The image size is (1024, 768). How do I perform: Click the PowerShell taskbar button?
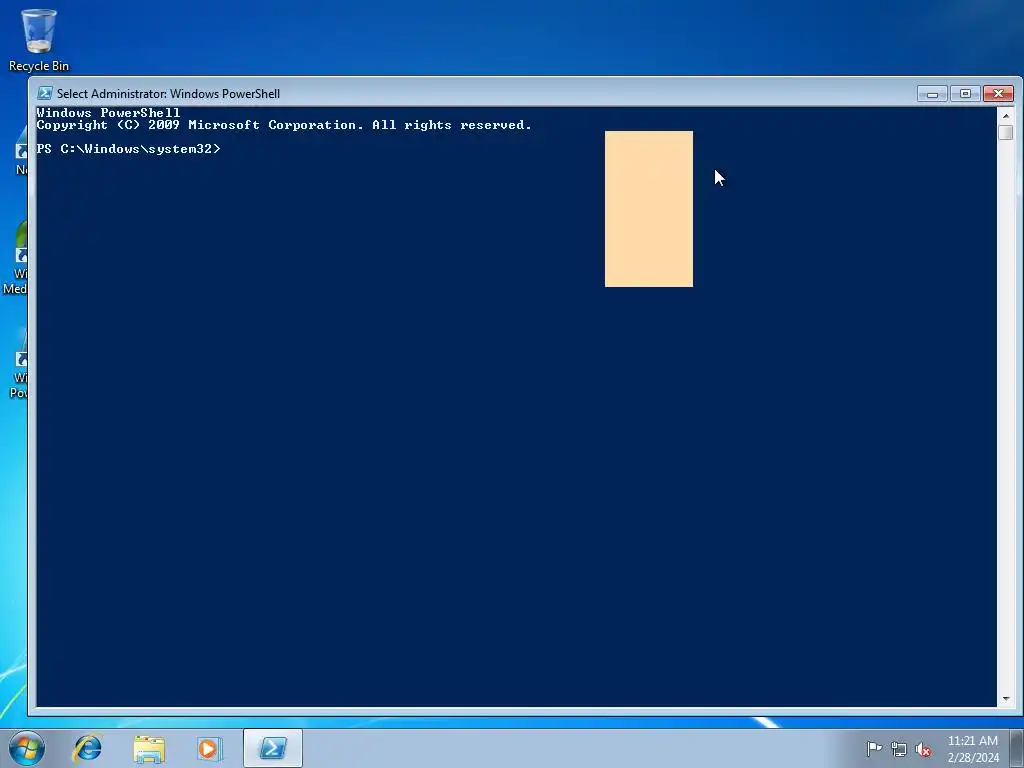coord(273,748)
